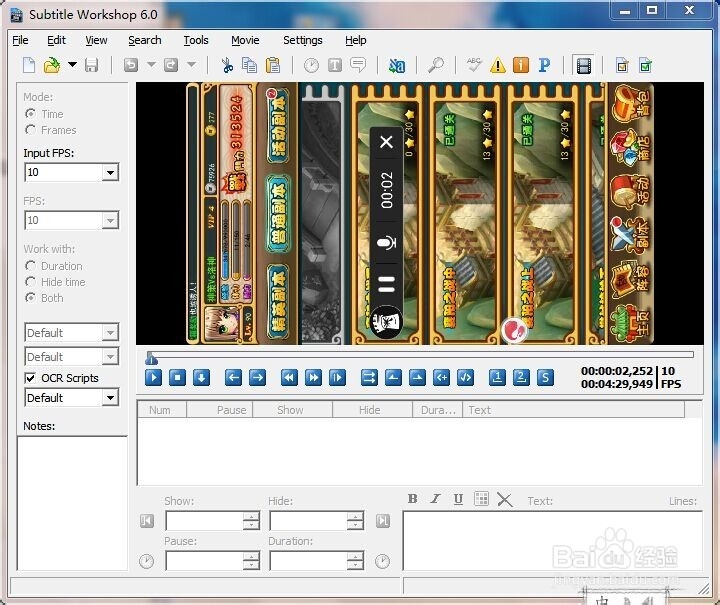
Task: Expand the OCR Scripts Default dropdown
Action: click(110, 398)
